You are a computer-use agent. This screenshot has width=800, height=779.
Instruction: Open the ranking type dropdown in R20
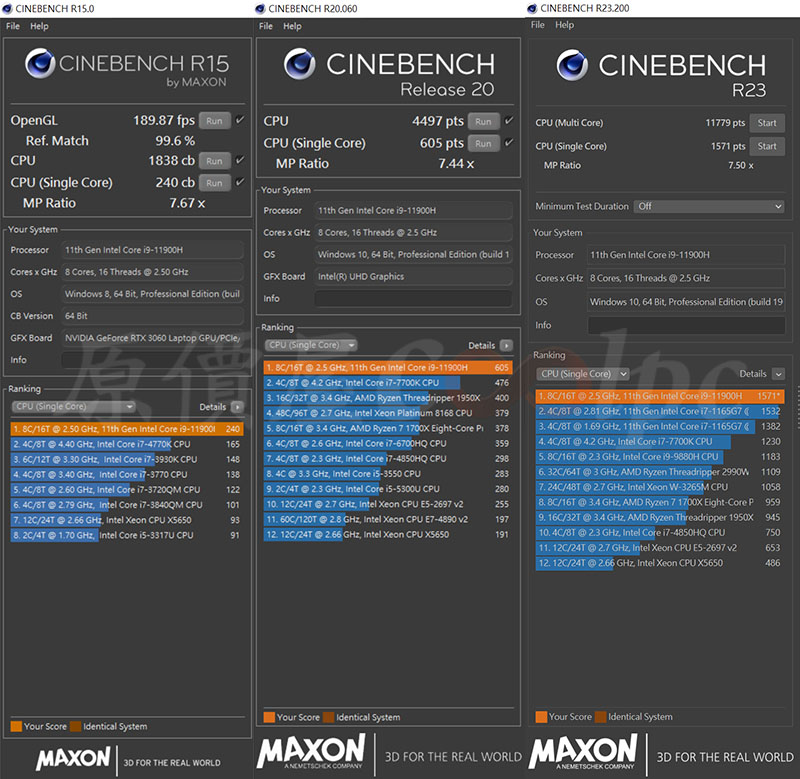[x=311, y=345]
